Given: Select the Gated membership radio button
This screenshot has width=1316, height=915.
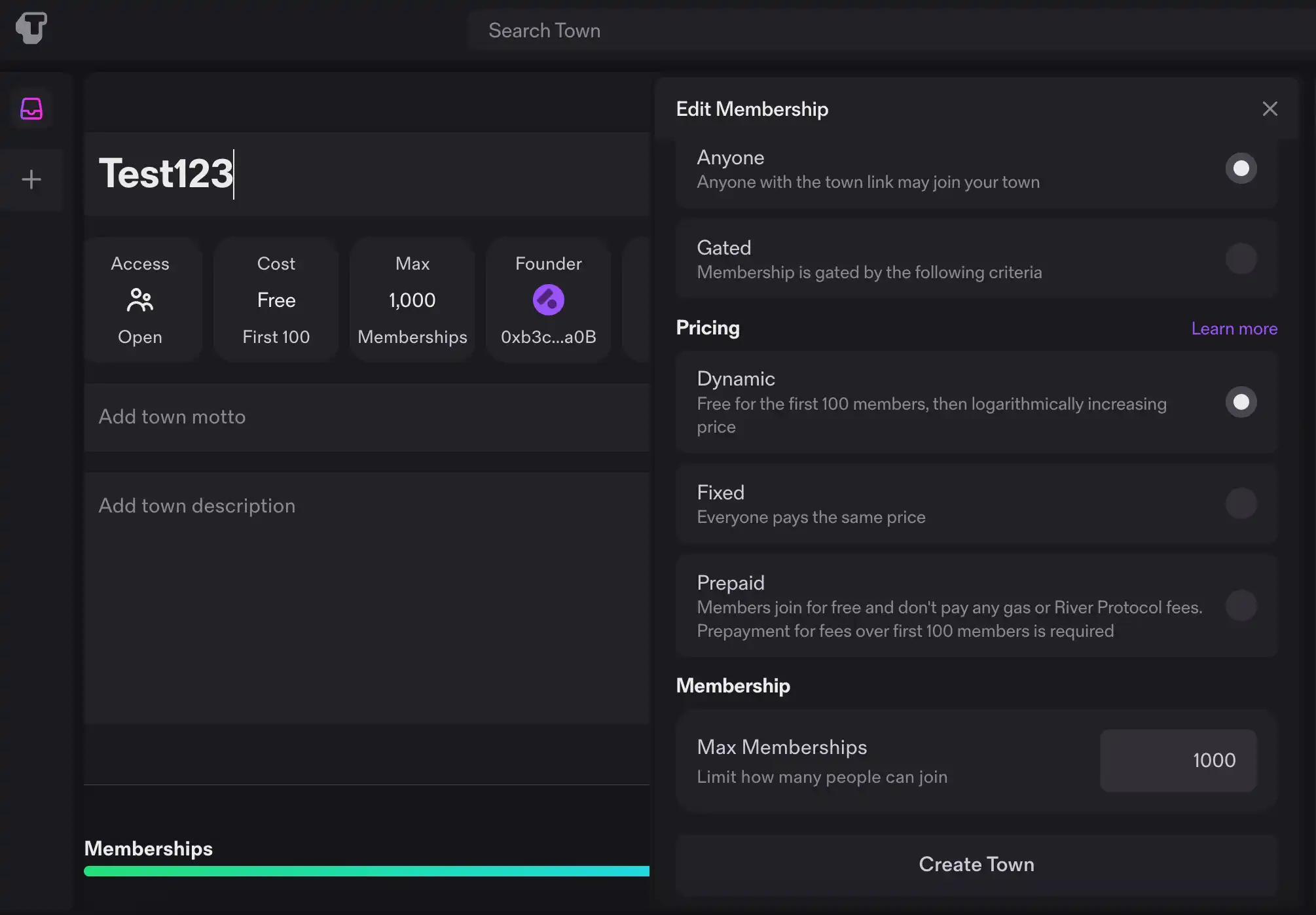Looking at the screenshot, I should pos(1241,259).
